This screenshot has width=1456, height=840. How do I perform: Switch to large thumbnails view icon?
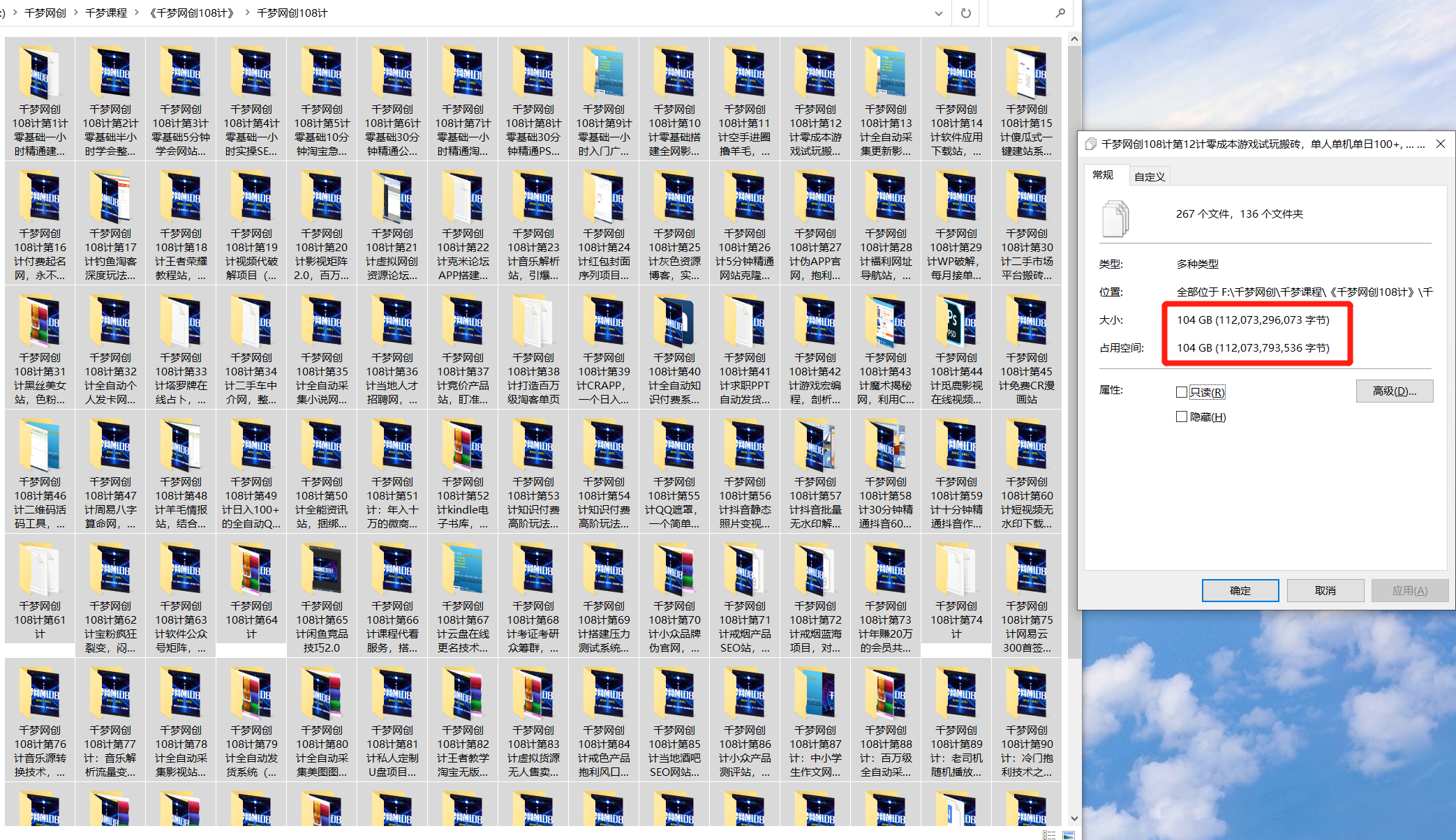1069,835
